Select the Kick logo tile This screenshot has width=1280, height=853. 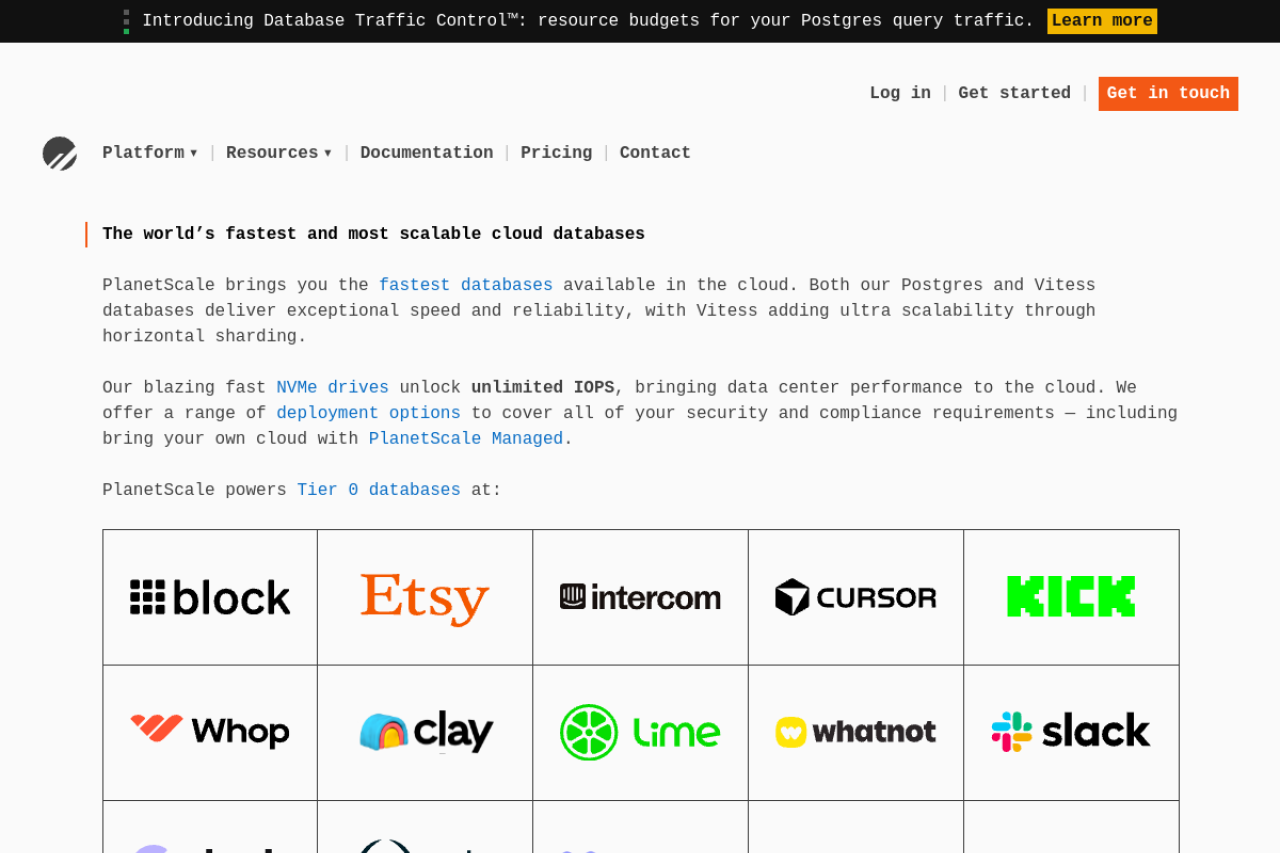tap(1071, 597)
